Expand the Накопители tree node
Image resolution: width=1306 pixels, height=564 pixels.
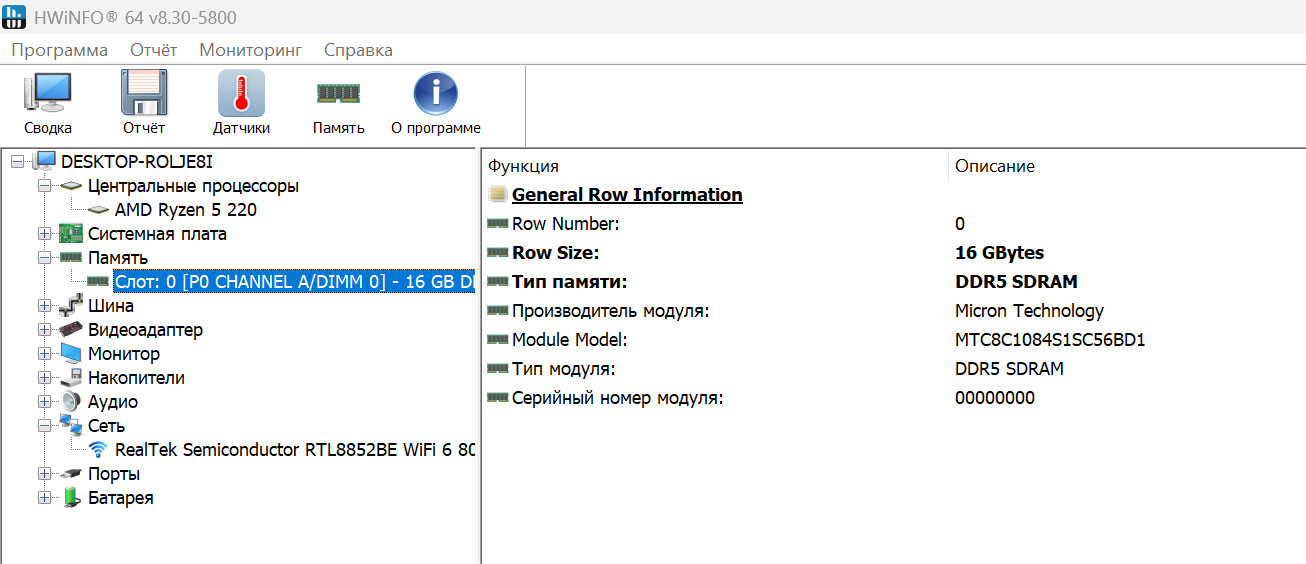coord(44,378)
